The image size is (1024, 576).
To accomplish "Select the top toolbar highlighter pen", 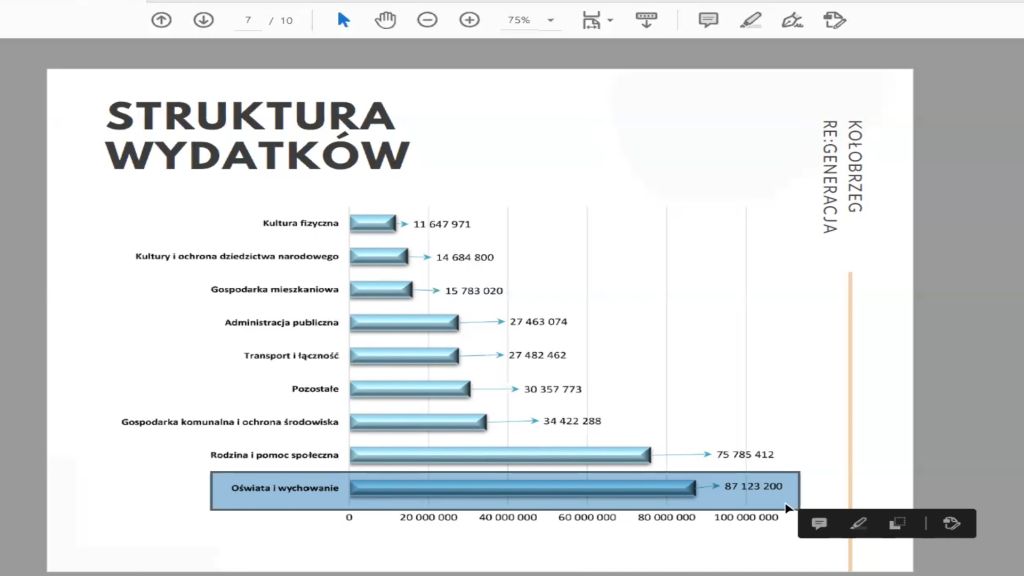I will (x=750, y=20).
